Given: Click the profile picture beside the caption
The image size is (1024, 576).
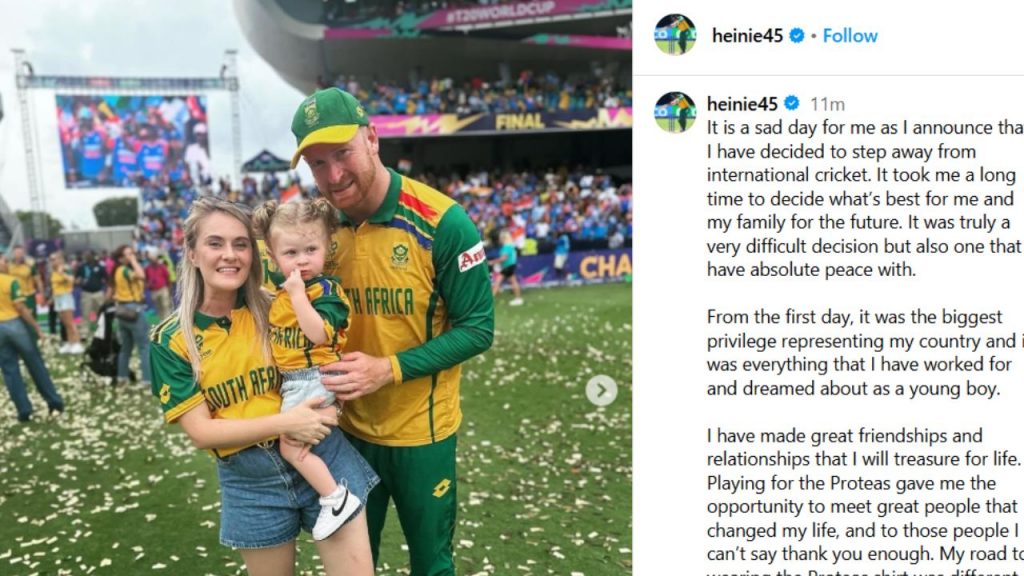Looking at the screenshot, I should pyautogui.click(x=675, y=111).
